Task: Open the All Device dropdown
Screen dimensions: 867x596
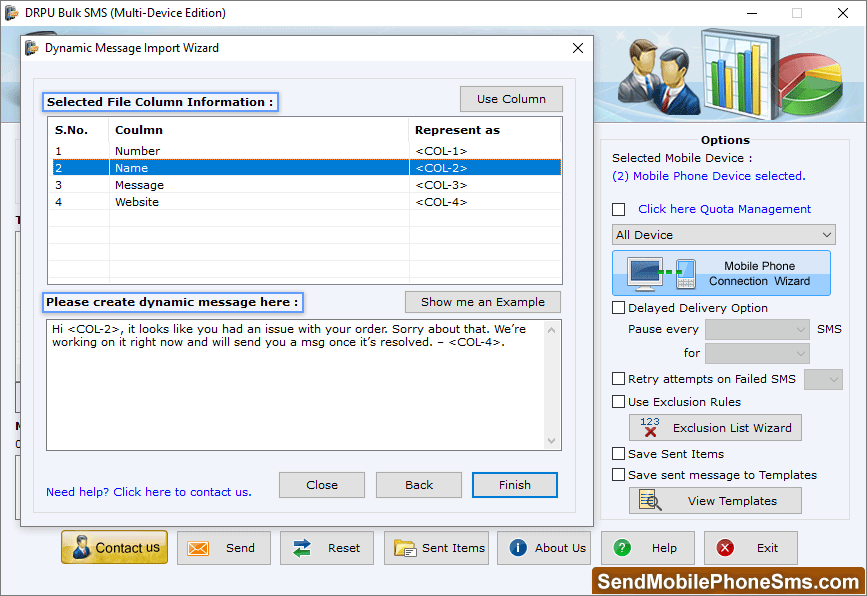Action: [723, 235]
